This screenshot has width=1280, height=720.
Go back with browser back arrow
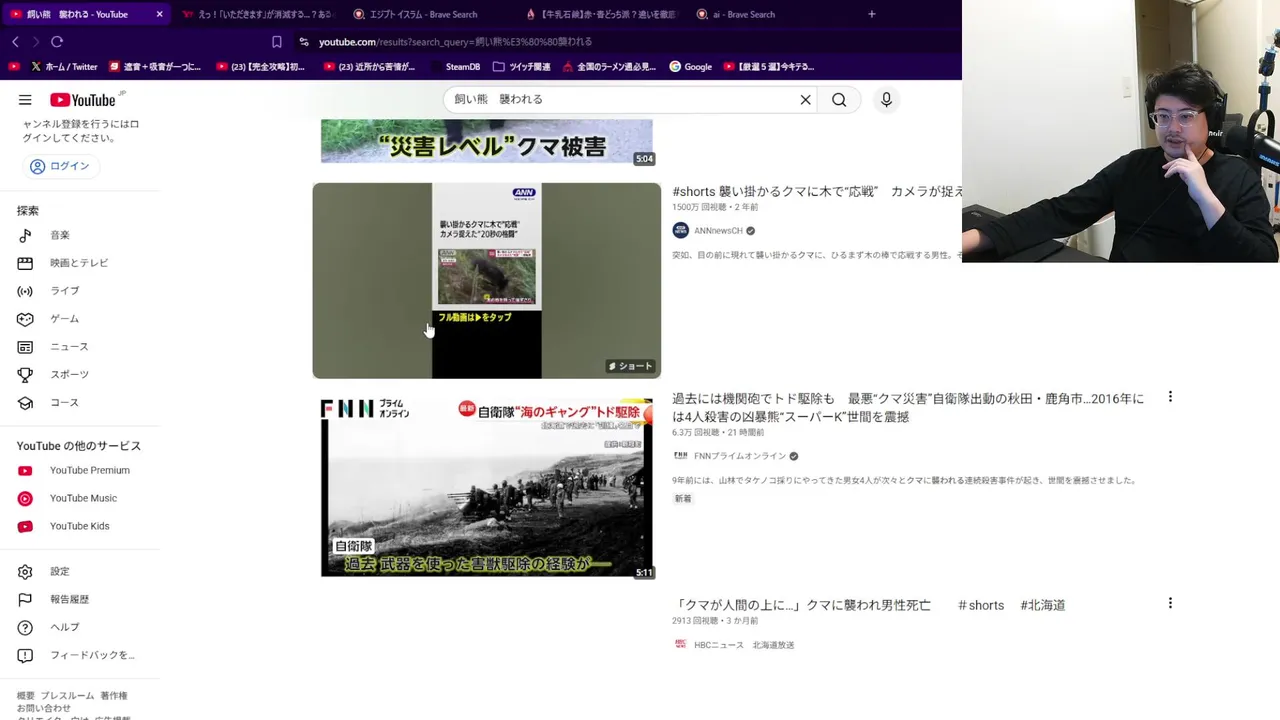[x=15, y=42]
